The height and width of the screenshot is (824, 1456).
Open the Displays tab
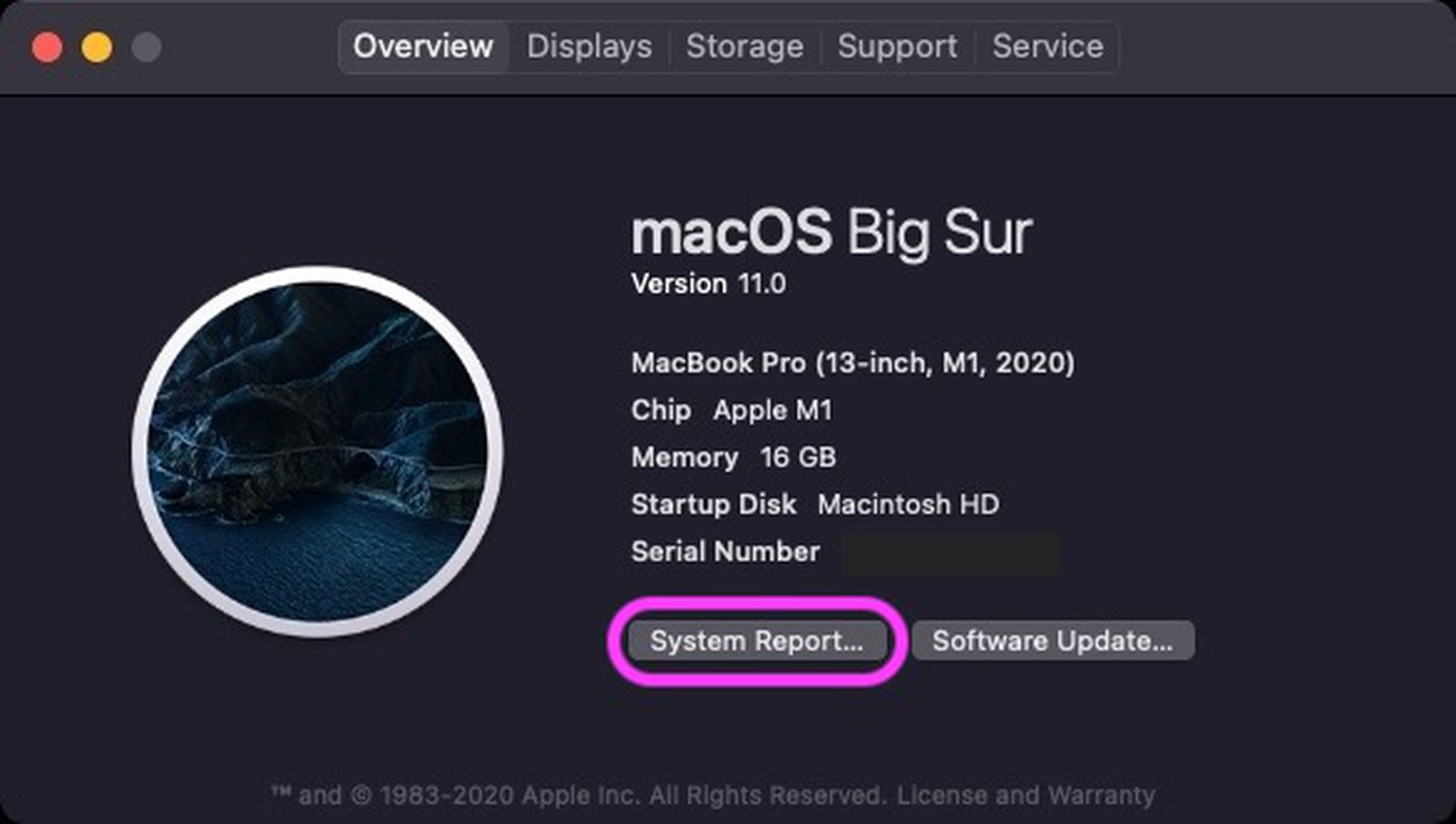coord(589,46)
